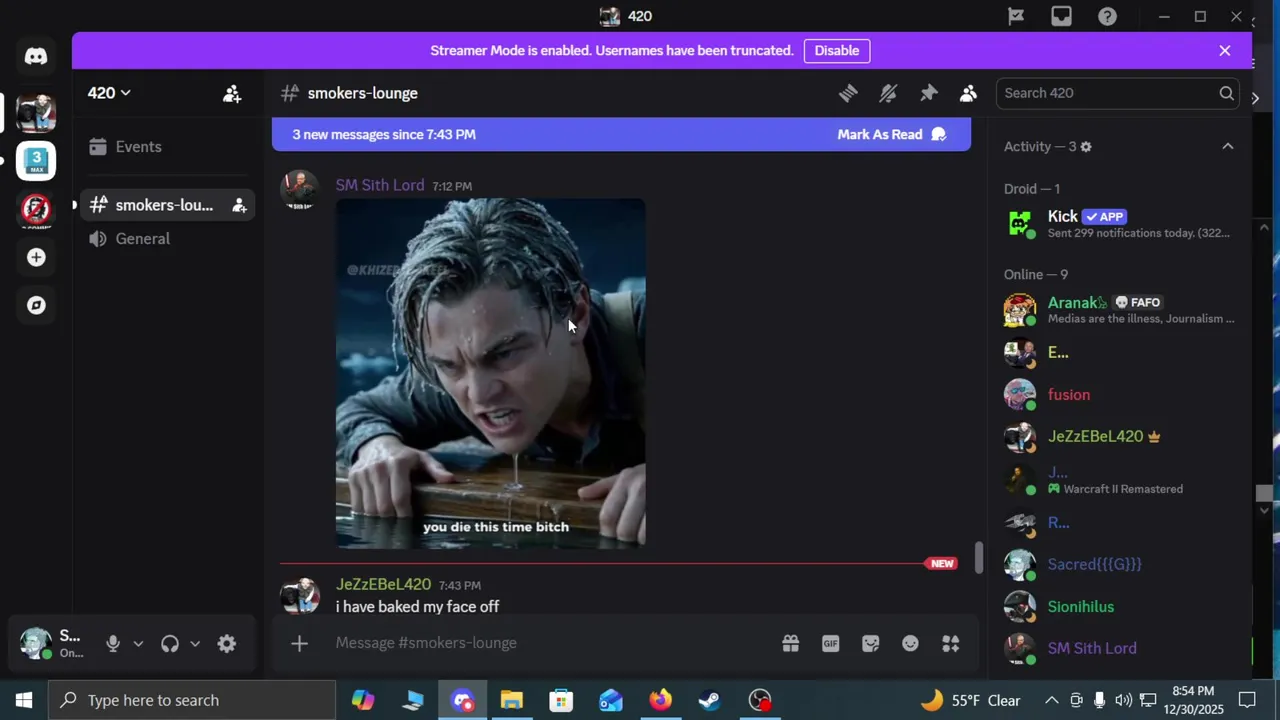Open Steam from taskbar
This screenshot has width=1280, height=720.
coord(710,700)
